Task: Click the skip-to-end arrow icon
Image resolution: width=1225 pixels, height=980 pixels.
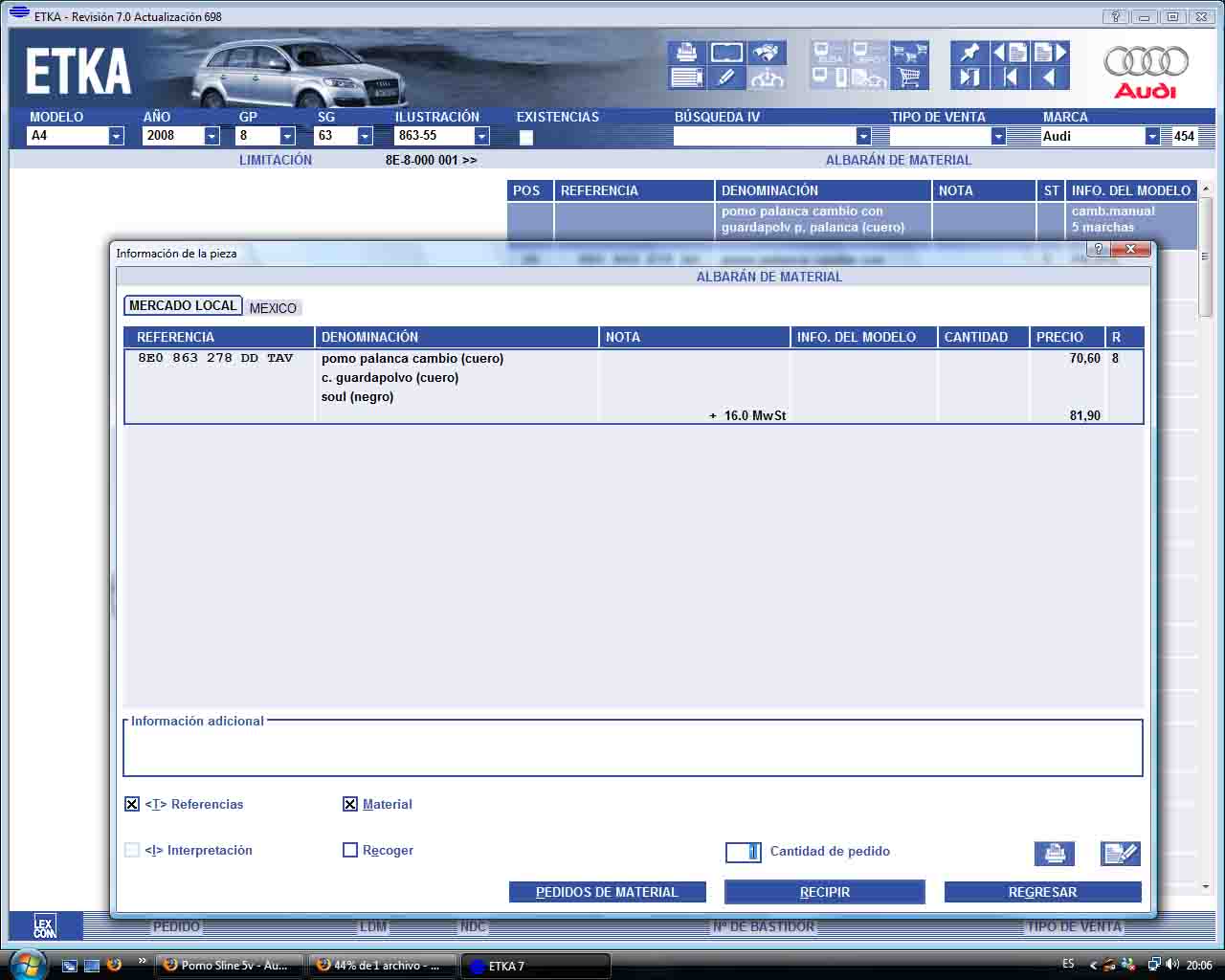Action: [969, 78]
